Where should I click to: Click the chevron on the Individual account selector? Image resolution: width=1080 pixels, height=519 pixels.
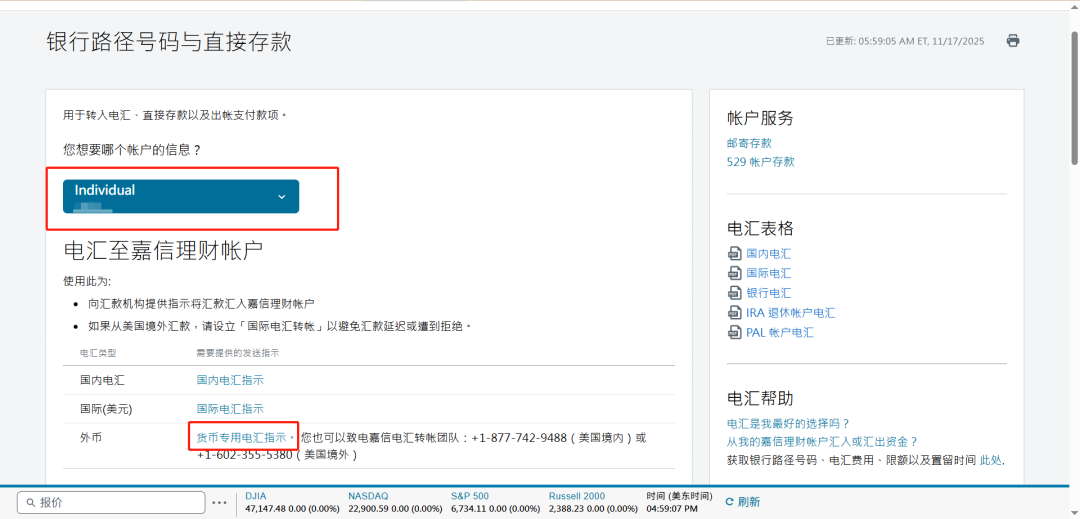tap(281, 197)
